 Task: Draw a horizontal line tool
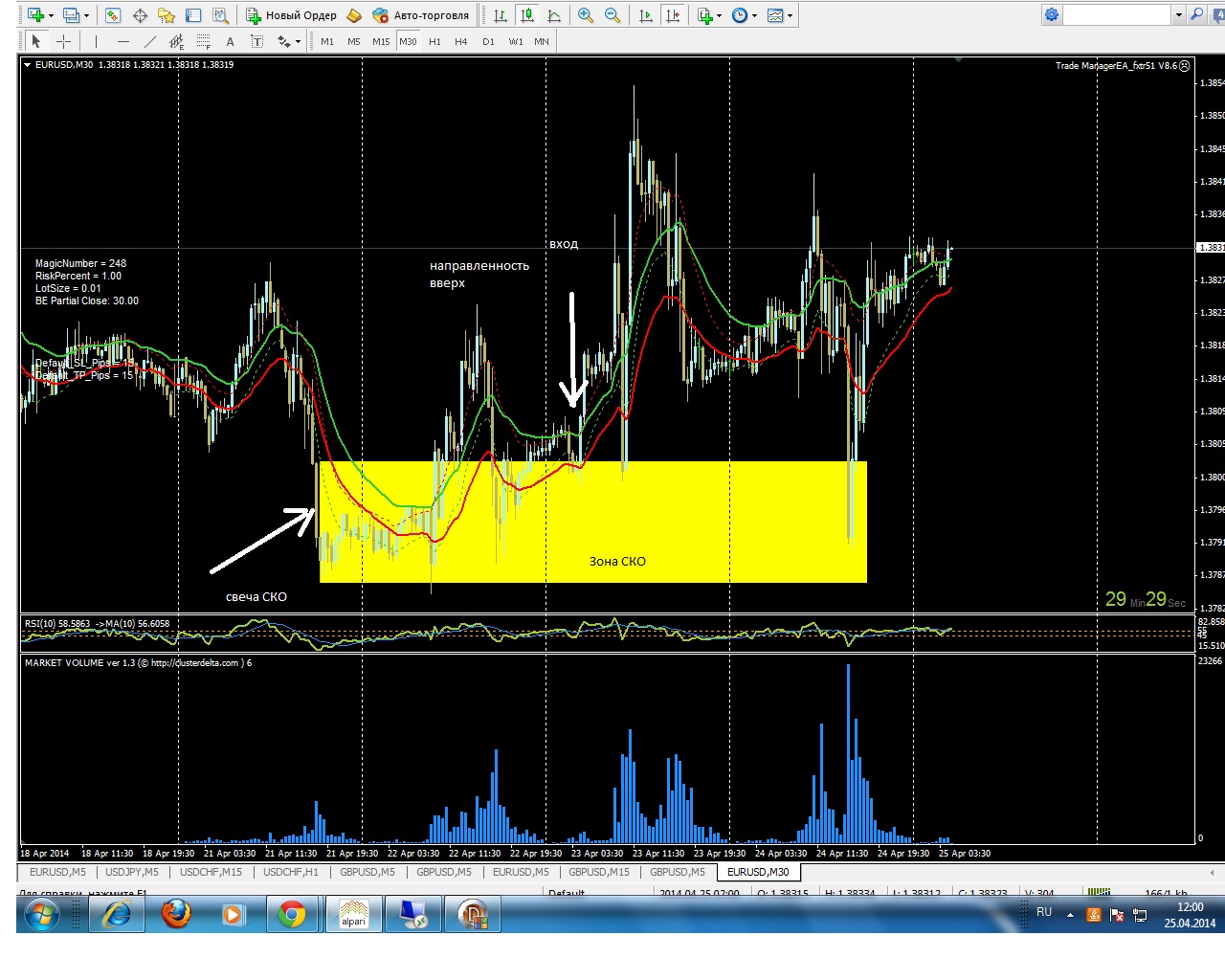coord(122,41)
